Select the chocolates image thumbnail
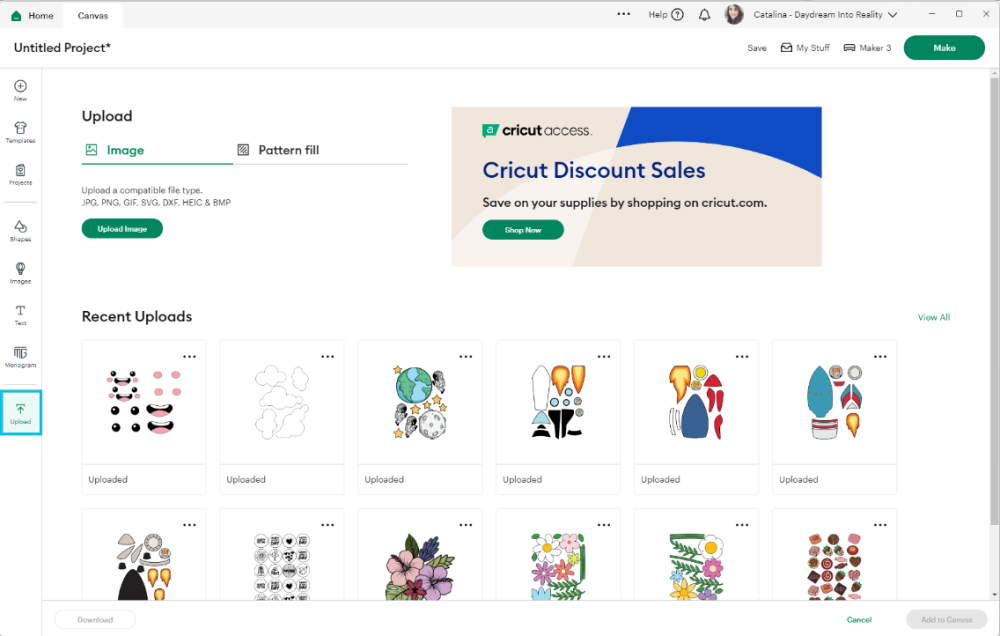Screen dimensions: 1000x636 click(x=834, y=565)
